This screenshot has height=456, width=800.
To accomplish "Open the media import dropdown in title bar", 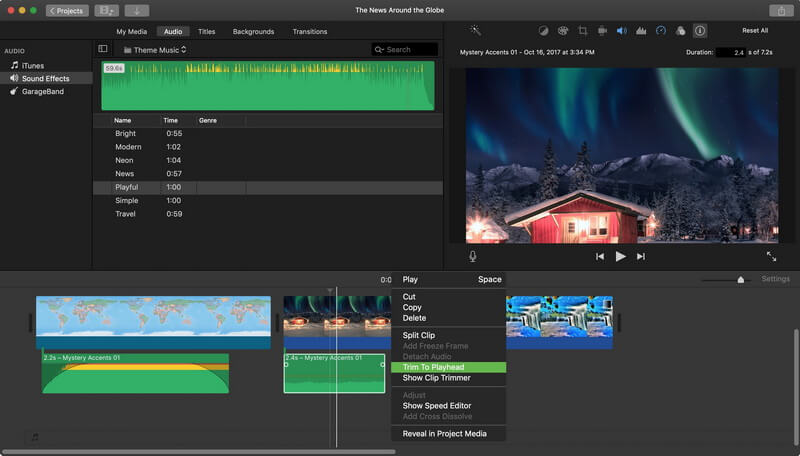I will point(105,10).
